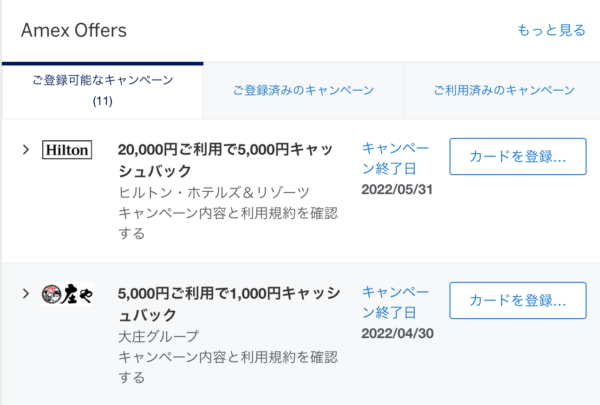600x405 pixels.
Task: Open Hilton 20,000円 cashback offer title
Action: coord(226,160)
